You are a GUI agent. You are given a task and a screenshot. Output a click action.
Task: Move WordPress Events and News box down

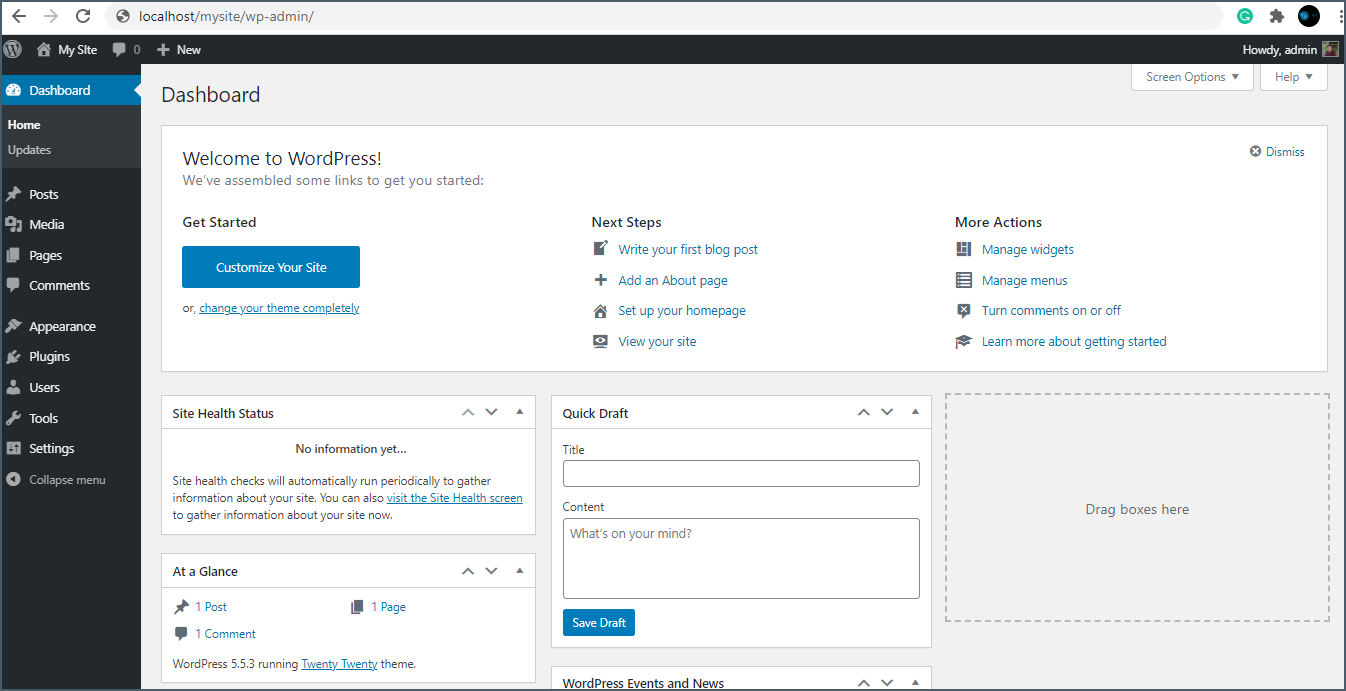click(887, 683)
